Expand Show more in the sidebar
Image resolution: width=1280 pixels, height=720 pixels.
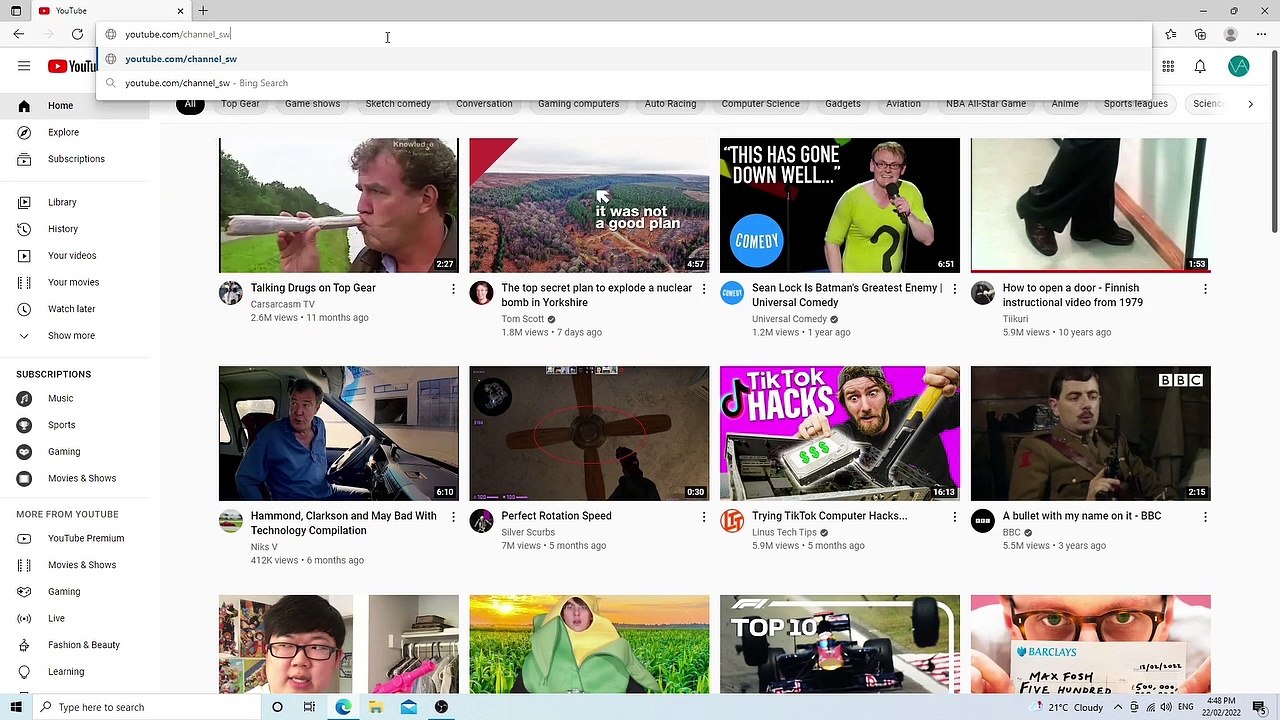[x=75, y=336]
